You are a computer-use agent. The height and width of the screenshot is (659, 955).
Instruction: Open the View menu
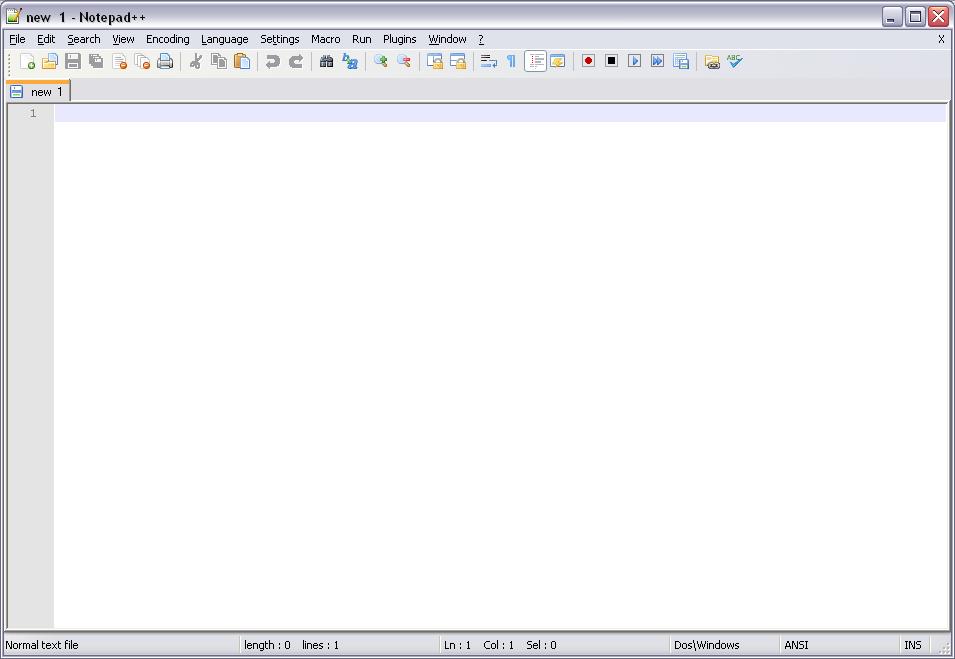pos(123,39)
